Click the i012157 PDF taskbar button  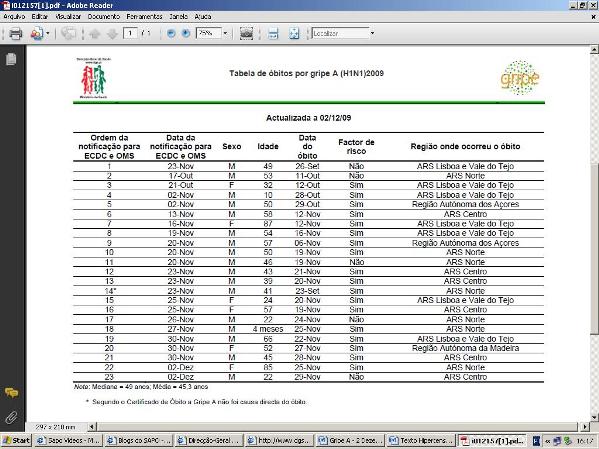click(492, 441)
